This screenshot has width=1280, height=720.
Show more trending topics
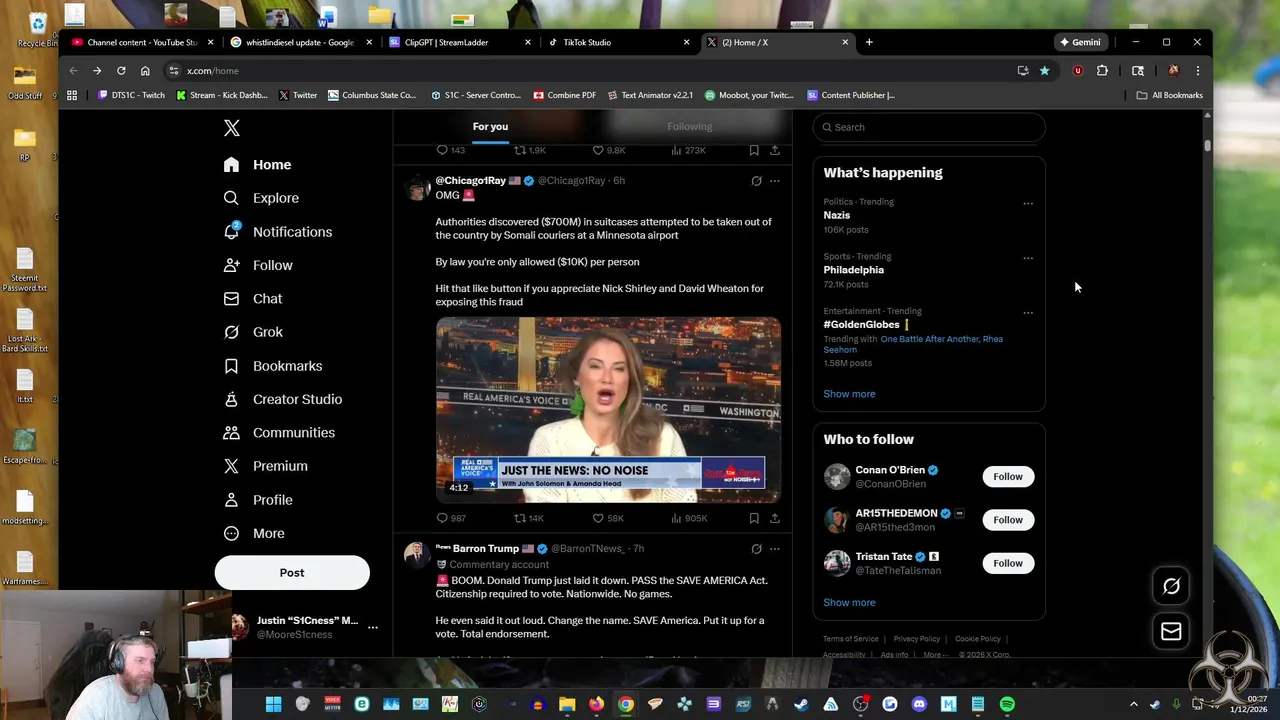(x=849, y=394)
